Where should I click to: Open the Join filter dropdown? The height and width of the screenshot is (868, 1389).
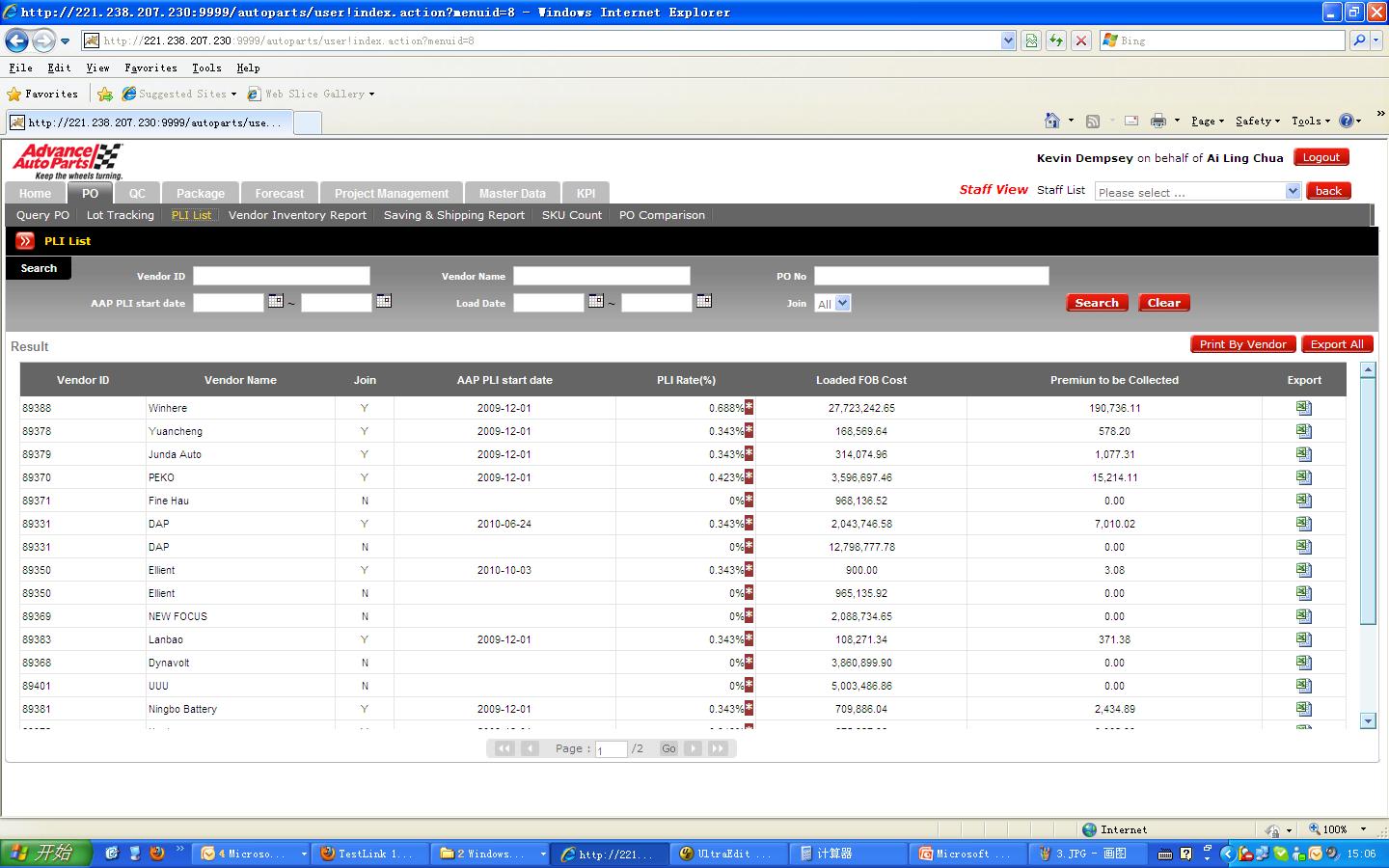click(x=843, y=303)
